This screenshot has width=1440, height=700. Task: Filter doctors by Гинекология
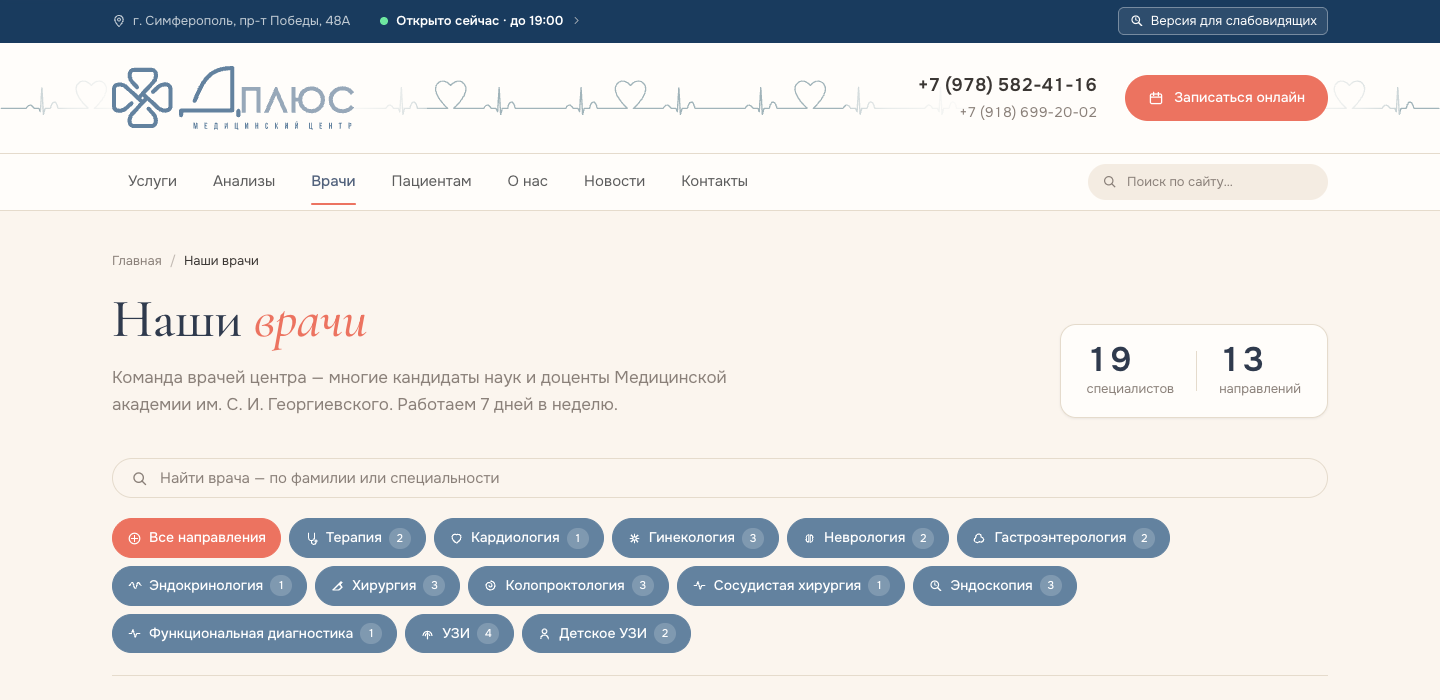(x=695, y=538)
